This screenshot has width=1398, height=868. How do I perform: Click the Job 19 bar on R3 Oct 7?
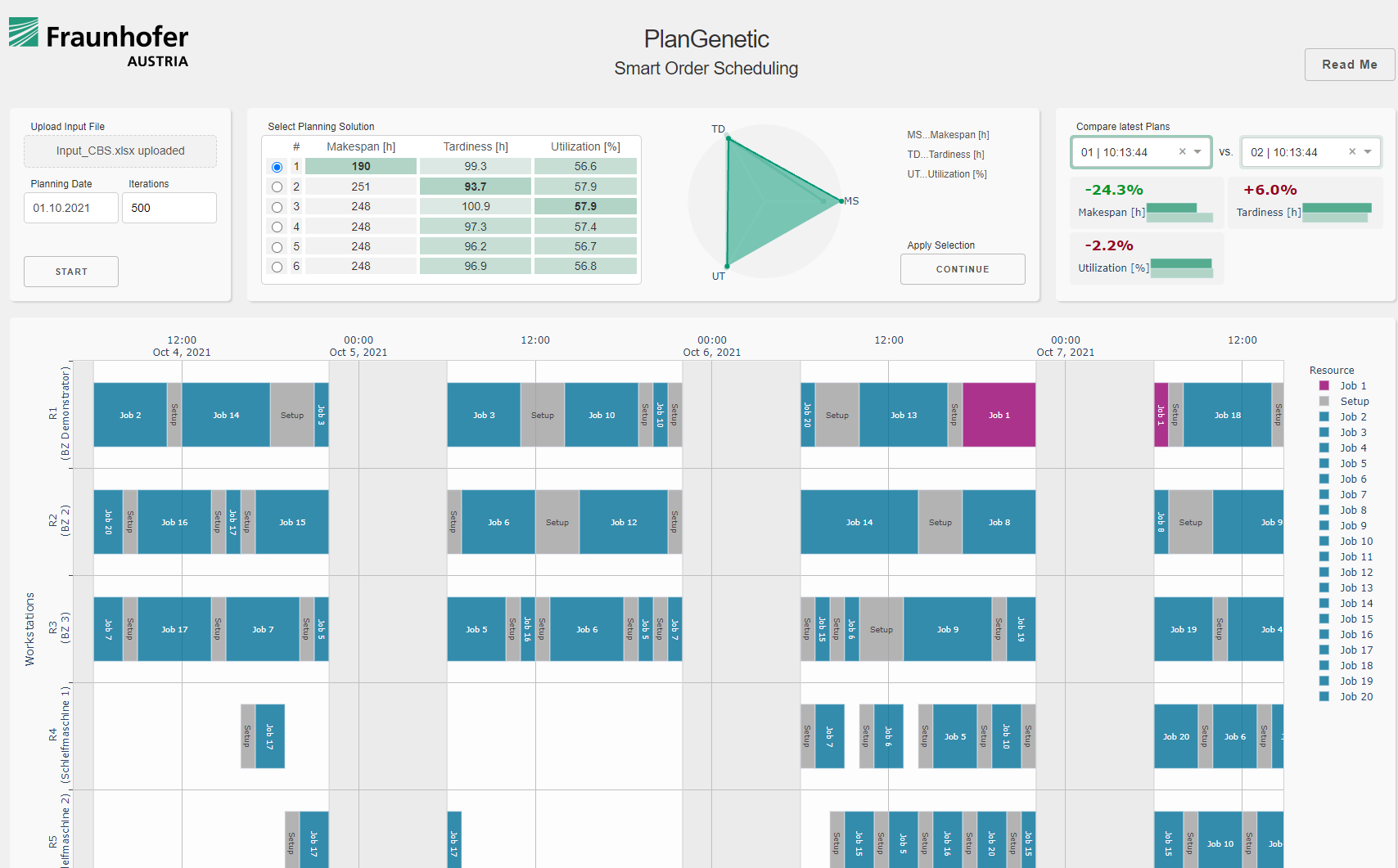pos(1184,629)
